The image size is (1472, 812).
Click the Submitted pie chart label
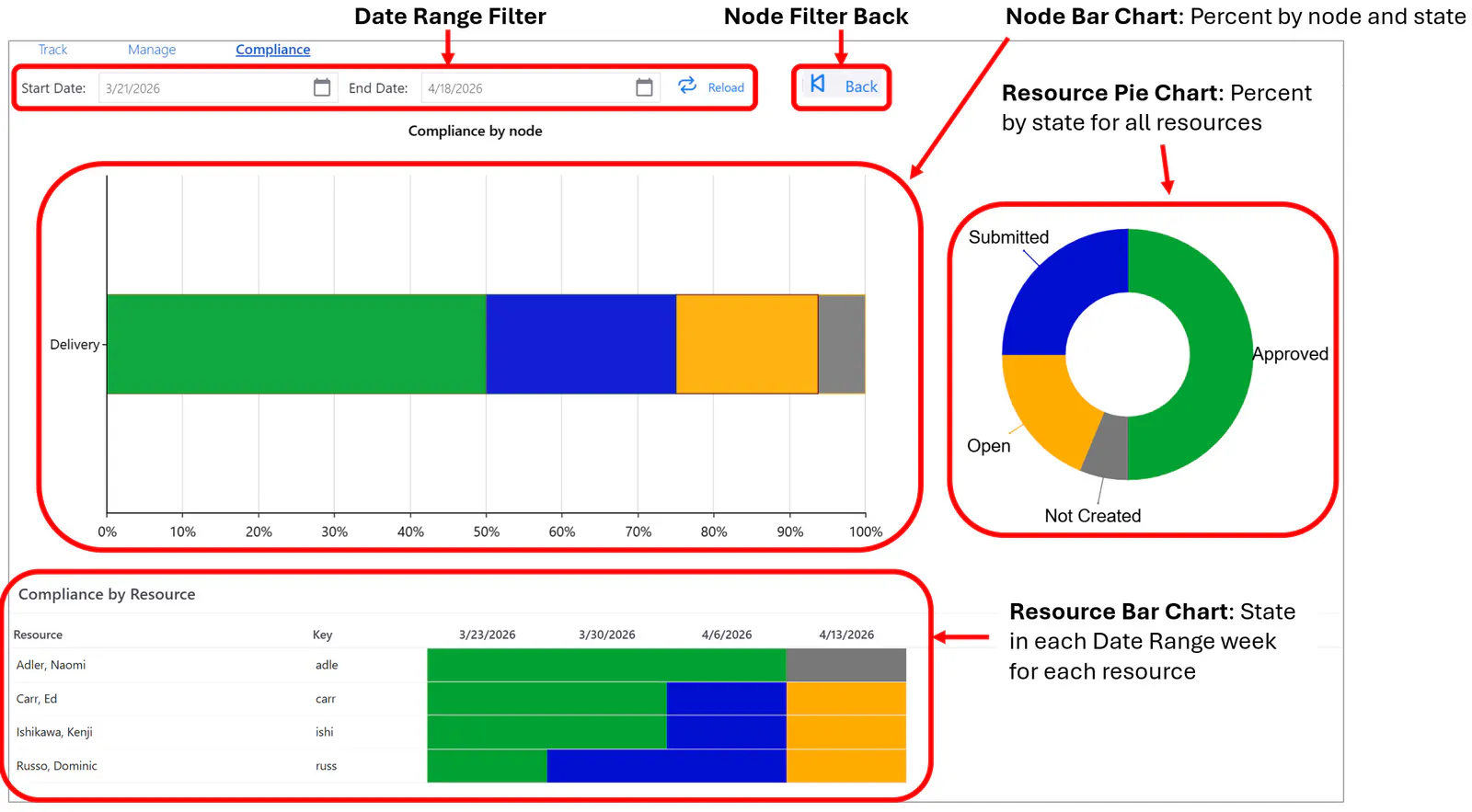1008,237
